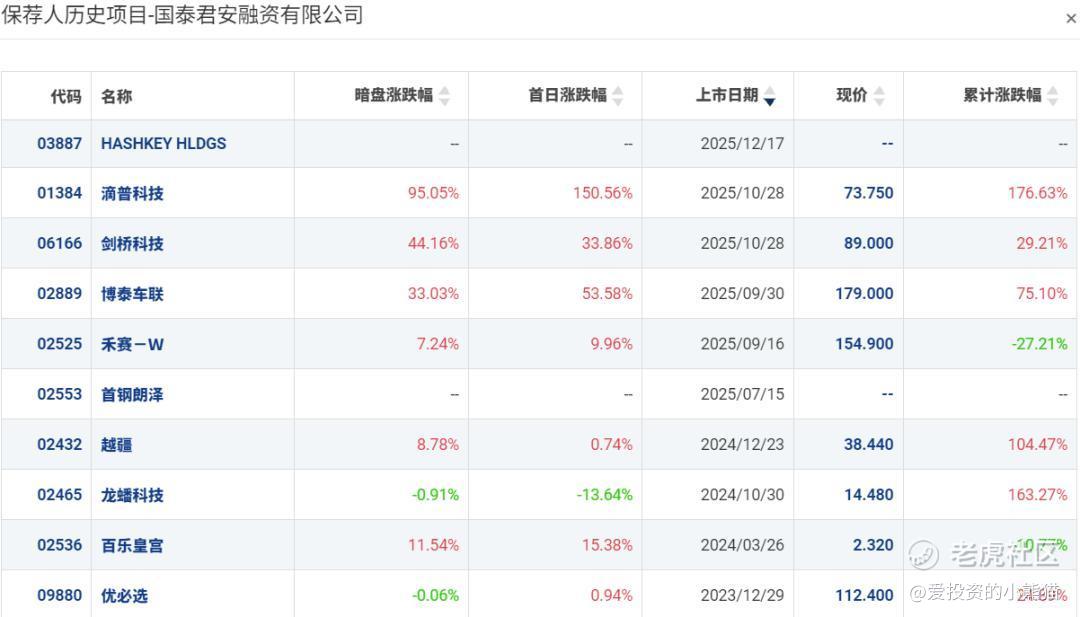Click current price 154.900
The image size is (1080, 617).
coord(864,344)
